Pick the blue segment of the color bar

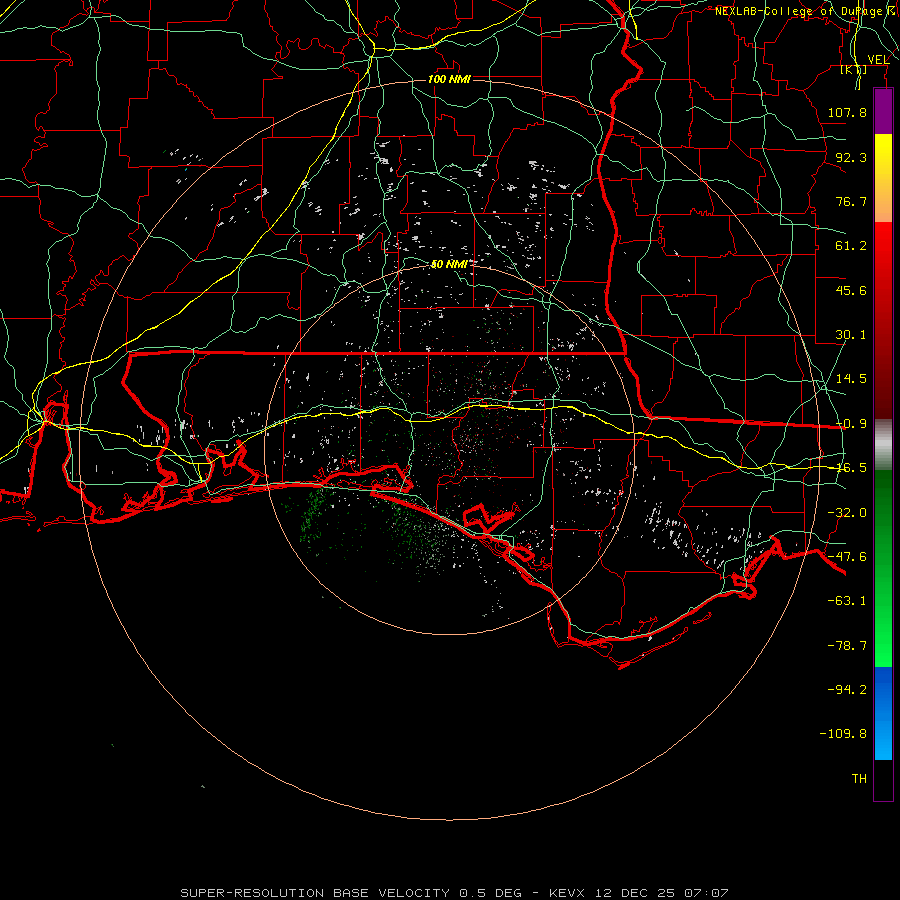(x=883, y=713)
